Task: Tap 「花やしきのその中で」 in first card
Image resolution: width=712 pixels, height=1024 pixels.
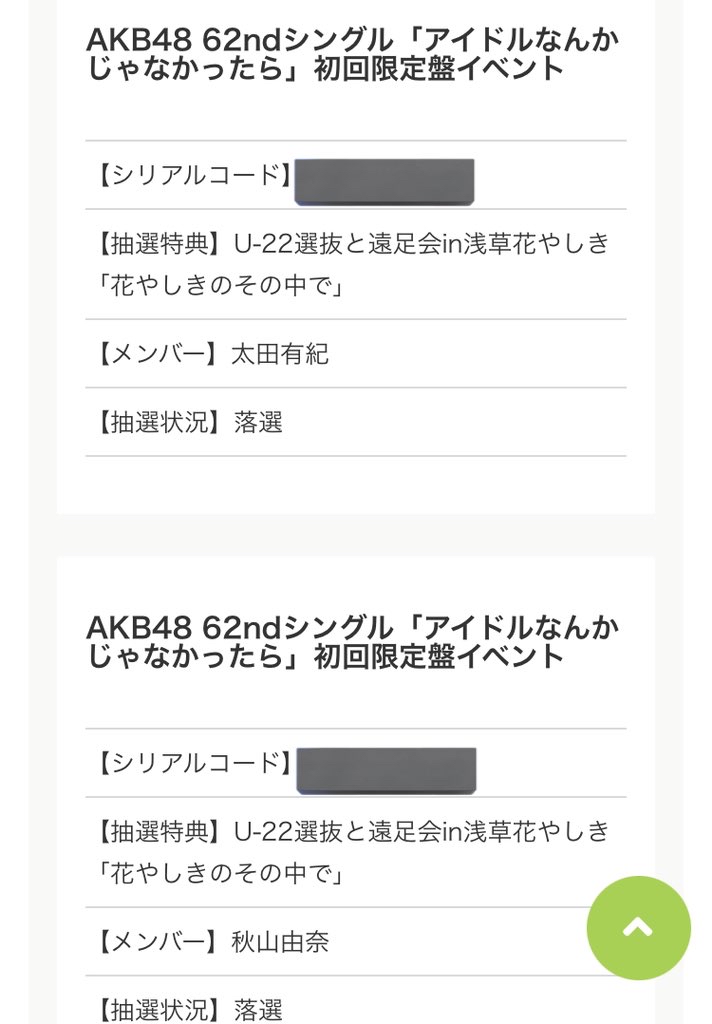Action: pyautogui.click(x=219, y=285)
